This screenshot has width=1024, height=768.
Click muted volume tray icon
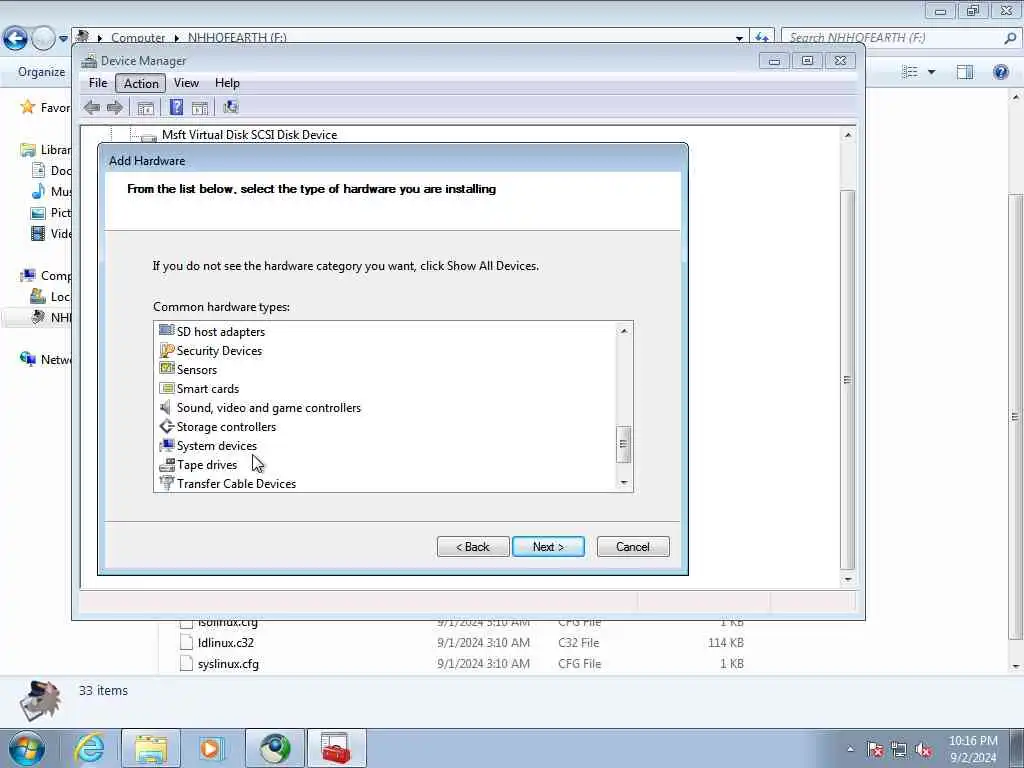[923, 750]
